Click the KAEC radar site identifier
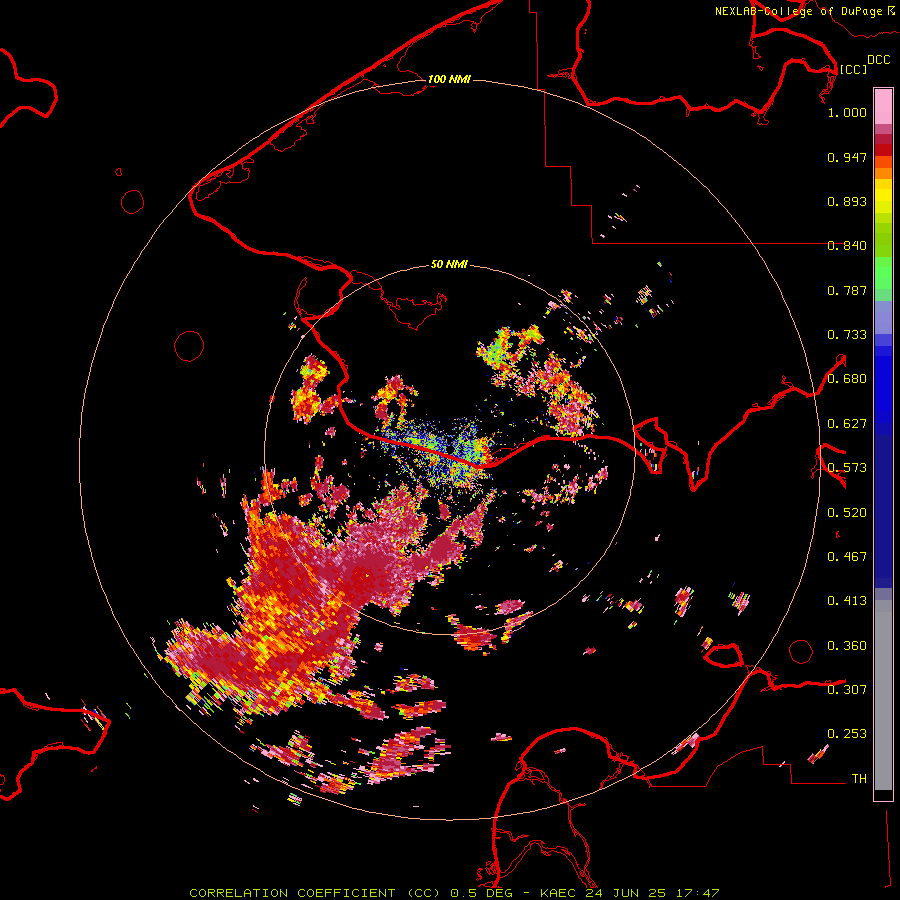Screen dimensions: 900x900 557,893
